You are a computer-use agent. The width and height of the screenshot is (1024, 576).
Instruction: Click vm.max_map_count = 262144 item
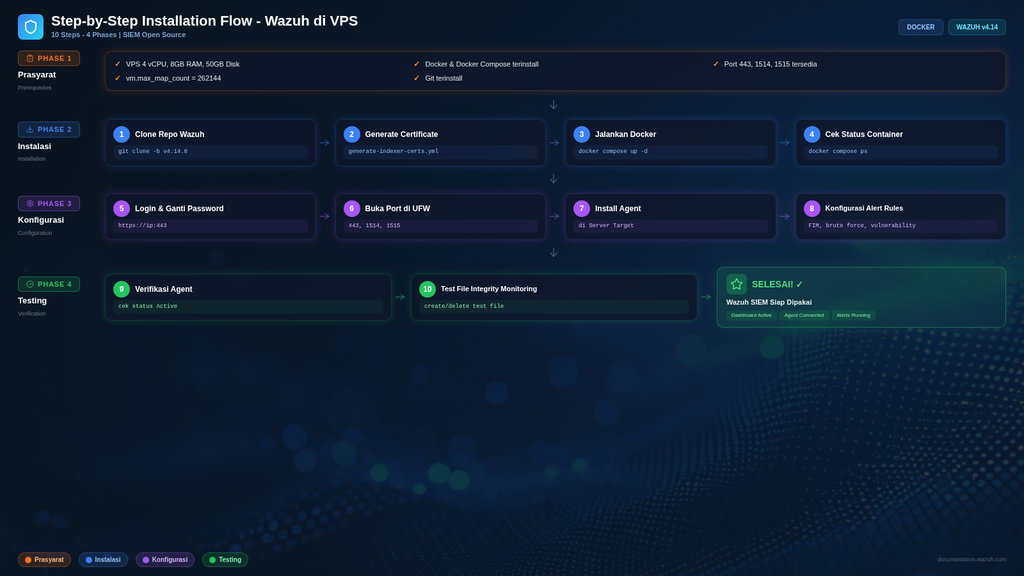tap(173, 78)
